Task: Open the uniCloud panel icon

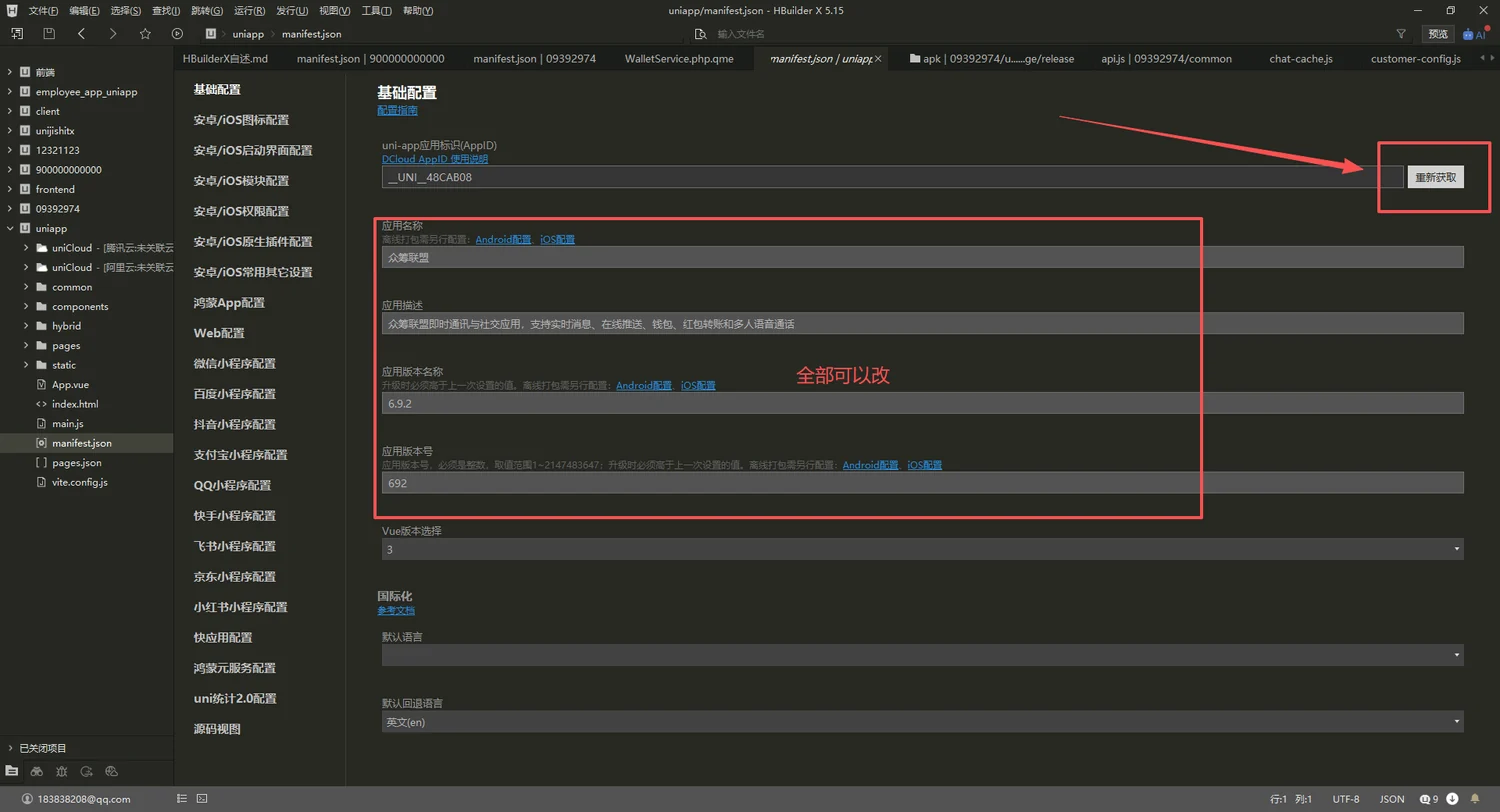Action: coord(112,771)
